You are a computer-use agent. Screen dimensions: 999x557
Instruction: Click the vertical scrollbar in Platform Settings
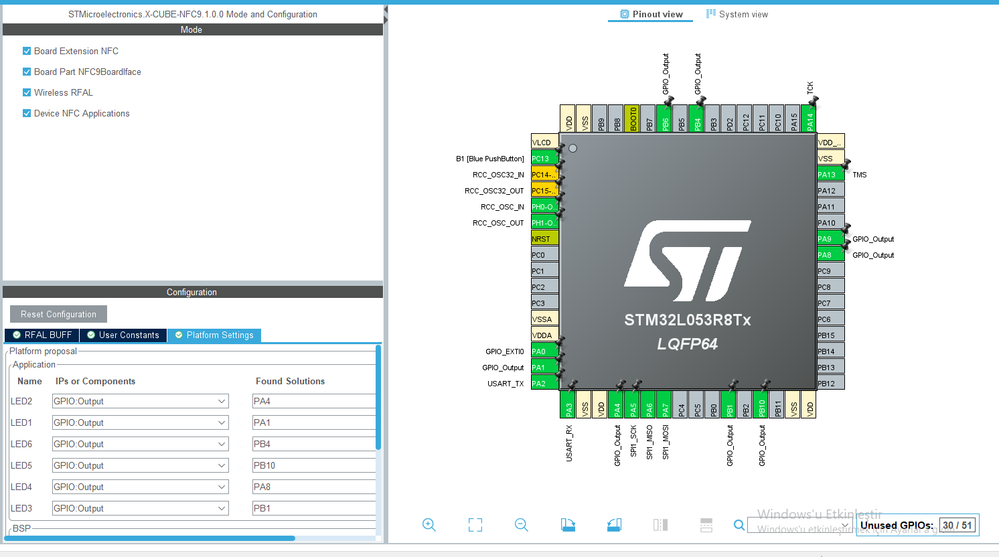378,398
